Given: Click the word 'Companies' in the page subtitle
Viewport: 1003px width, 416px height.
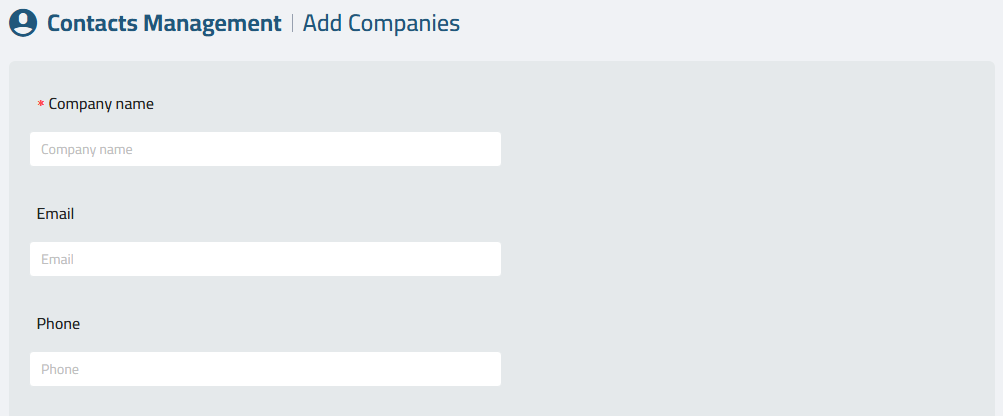Looking at the screenshot, I should pyautogui.click(x=404, y=23).
